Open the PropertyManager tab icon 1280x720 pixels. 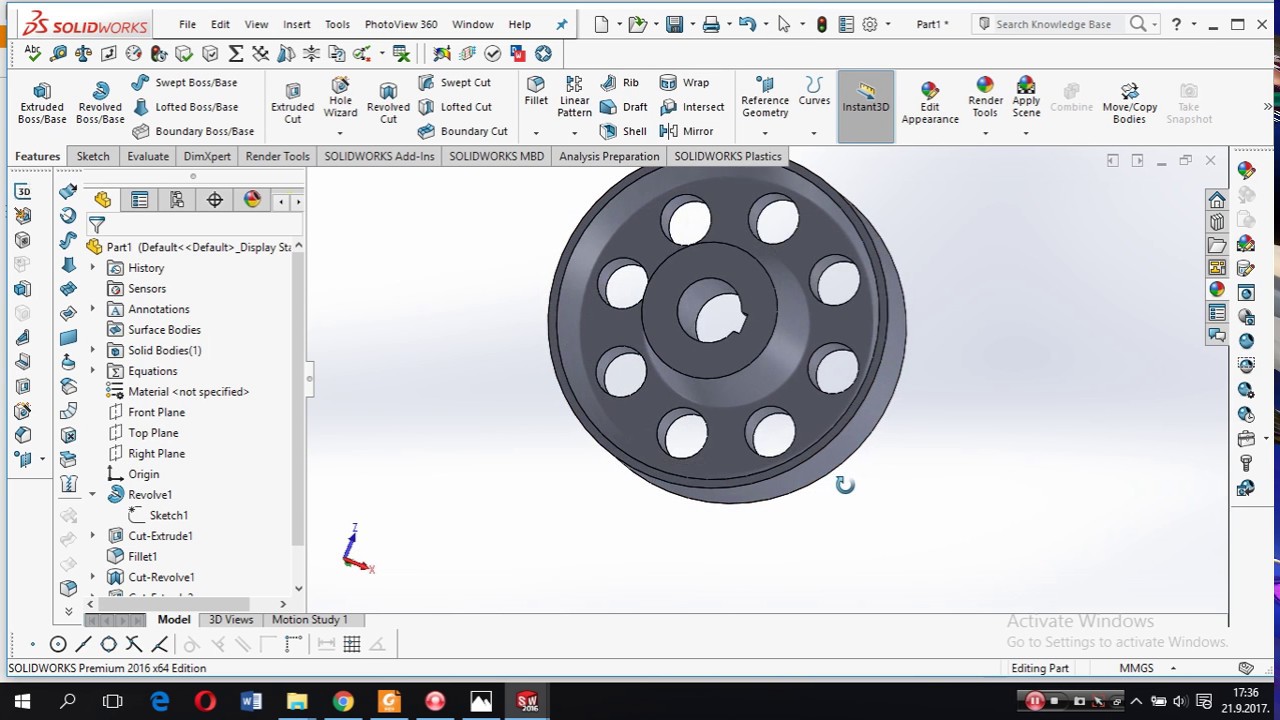coord(140,200)
